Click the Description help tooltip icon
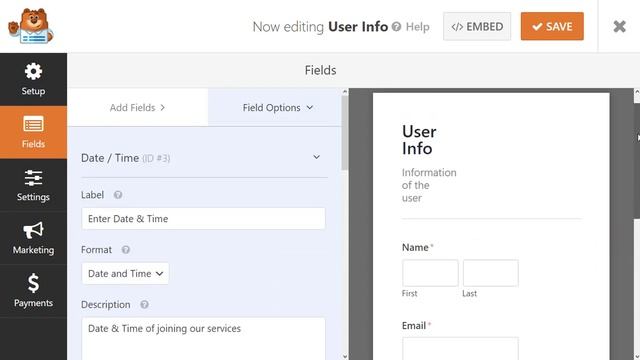The image size is (640, 360). pyautogui.click(x=144, y=304)
